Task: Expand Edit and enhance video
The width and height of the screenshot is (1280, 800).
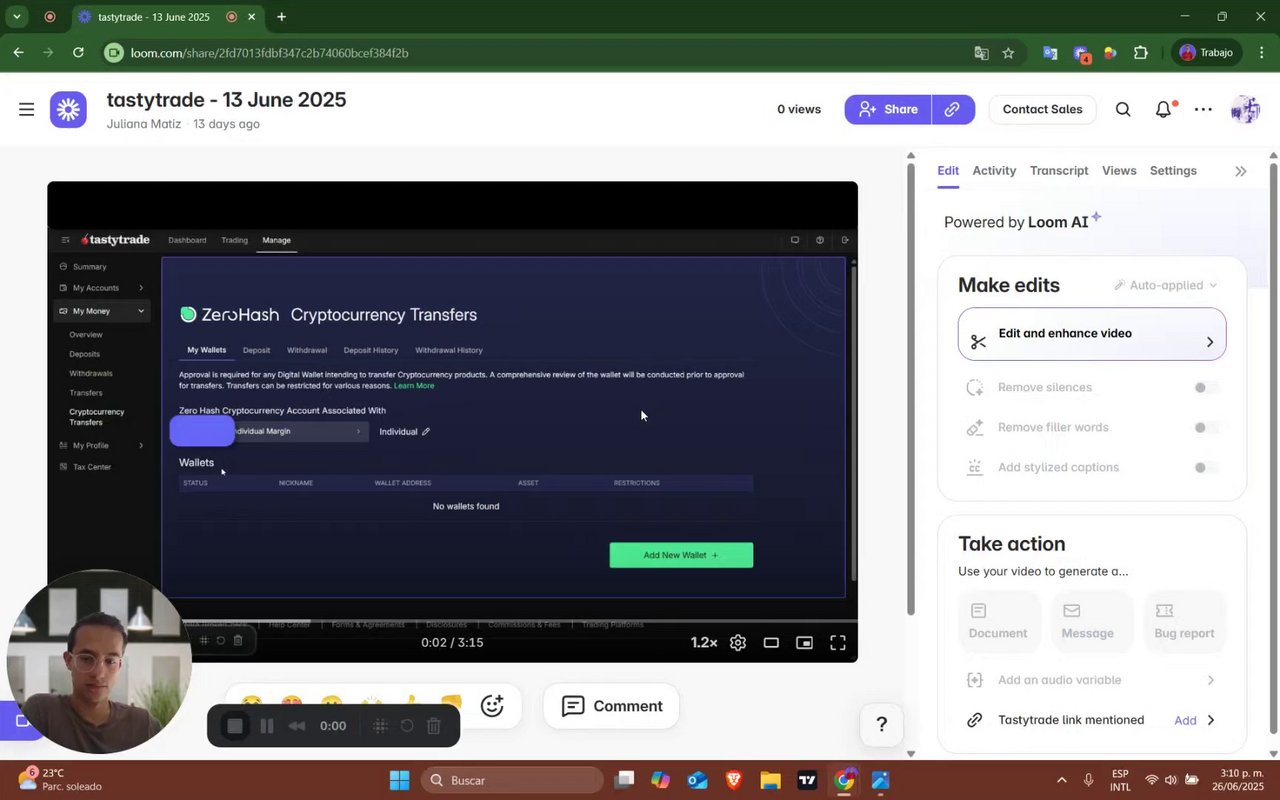Action: click(1092, 334)
